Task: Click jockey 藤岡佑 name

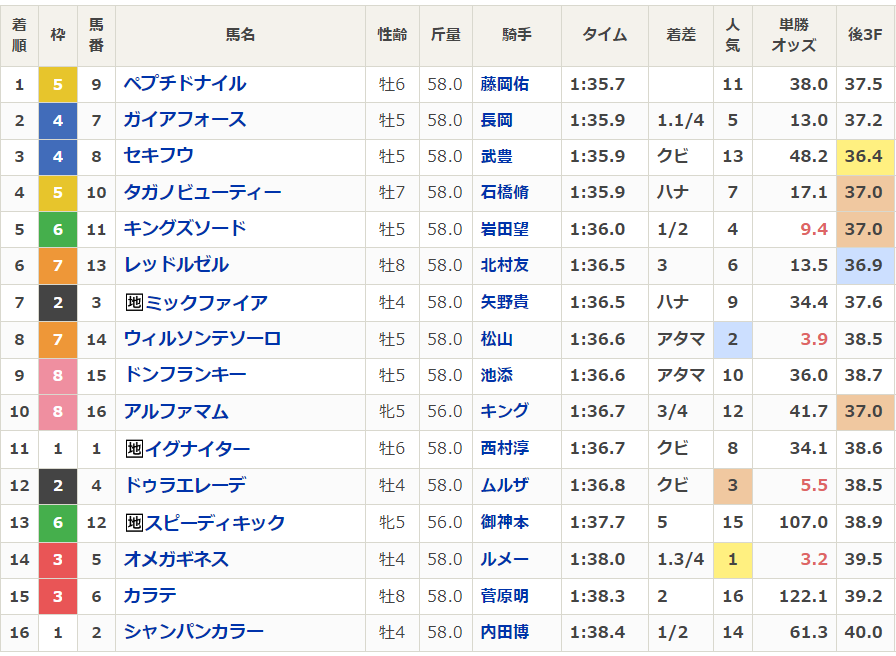Action: [x=504, y=84]
